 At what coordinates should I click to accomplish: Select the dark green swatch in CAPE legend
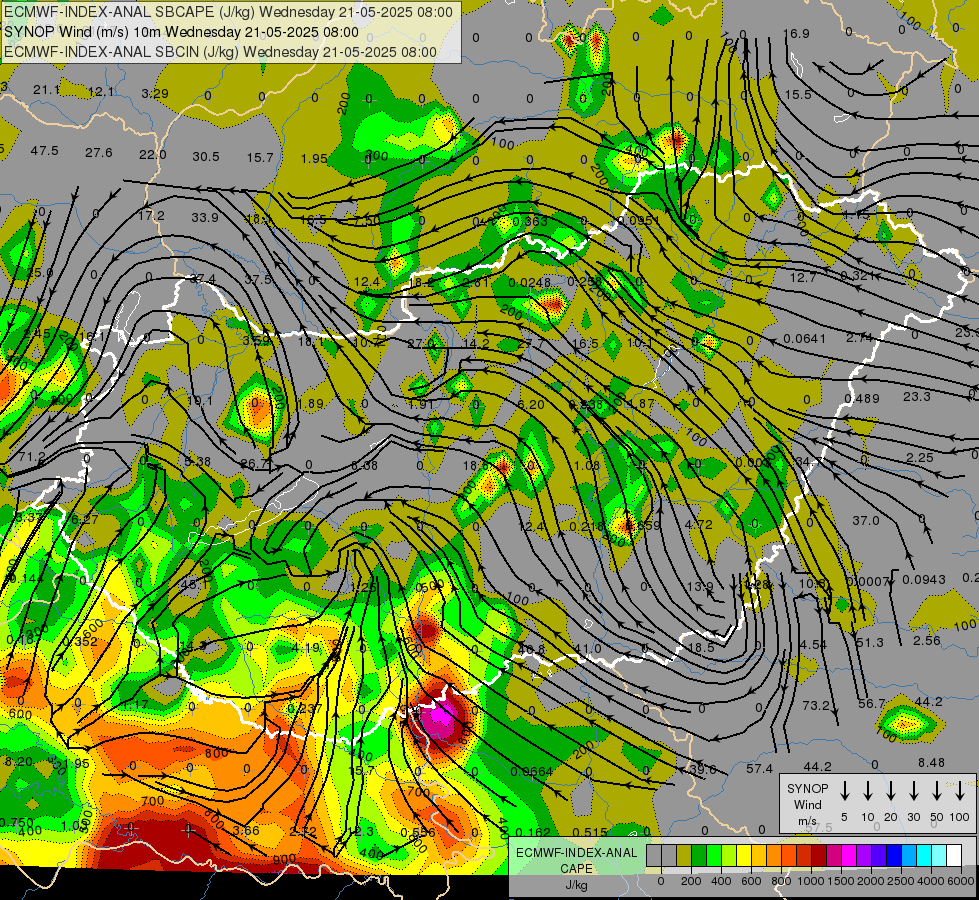(699, 856)
